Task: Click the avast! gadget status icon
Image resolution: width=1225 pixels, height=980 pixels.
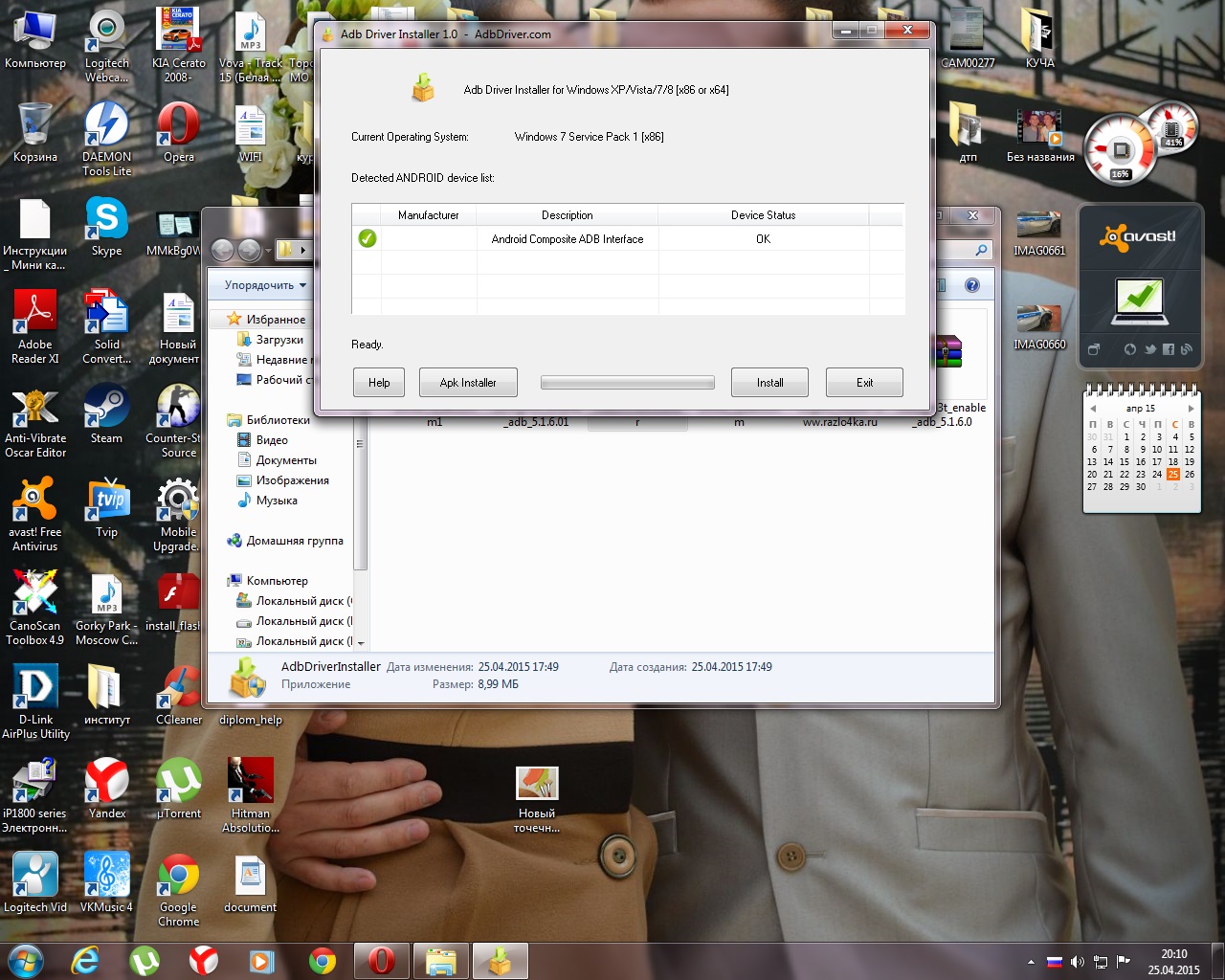Action: [1139, 301]
